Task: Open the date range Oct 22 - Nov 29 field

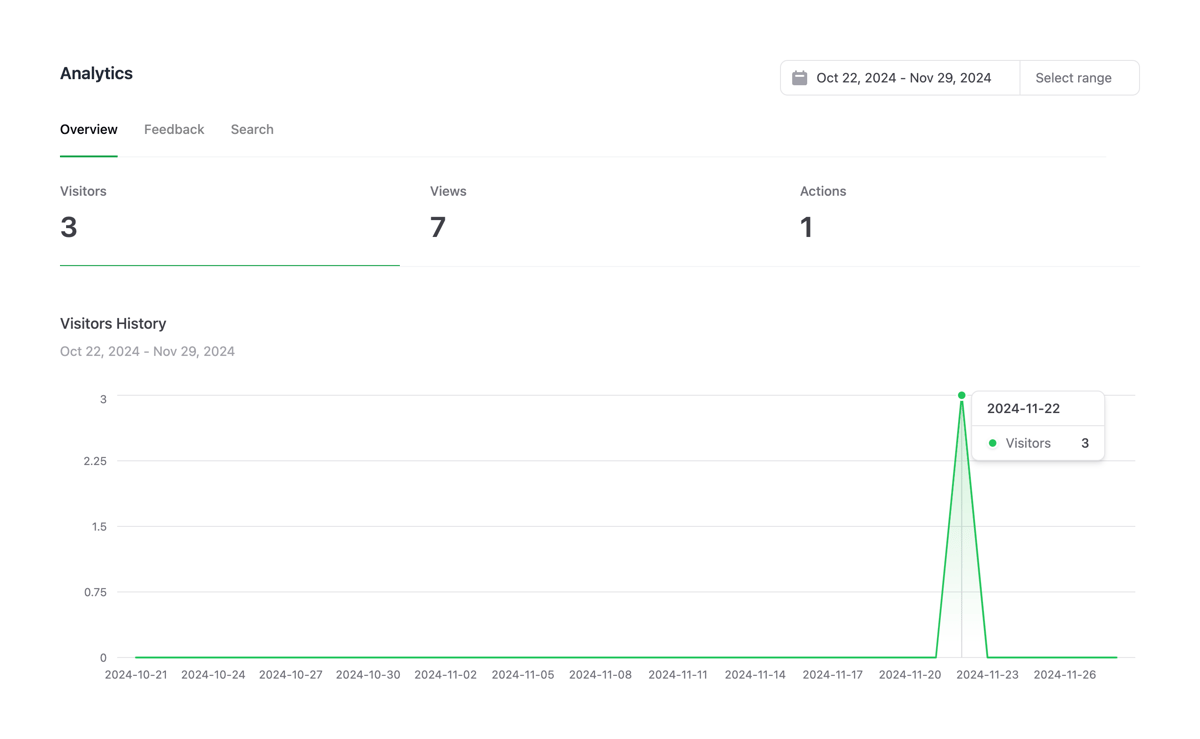Action: pos(898,77)
